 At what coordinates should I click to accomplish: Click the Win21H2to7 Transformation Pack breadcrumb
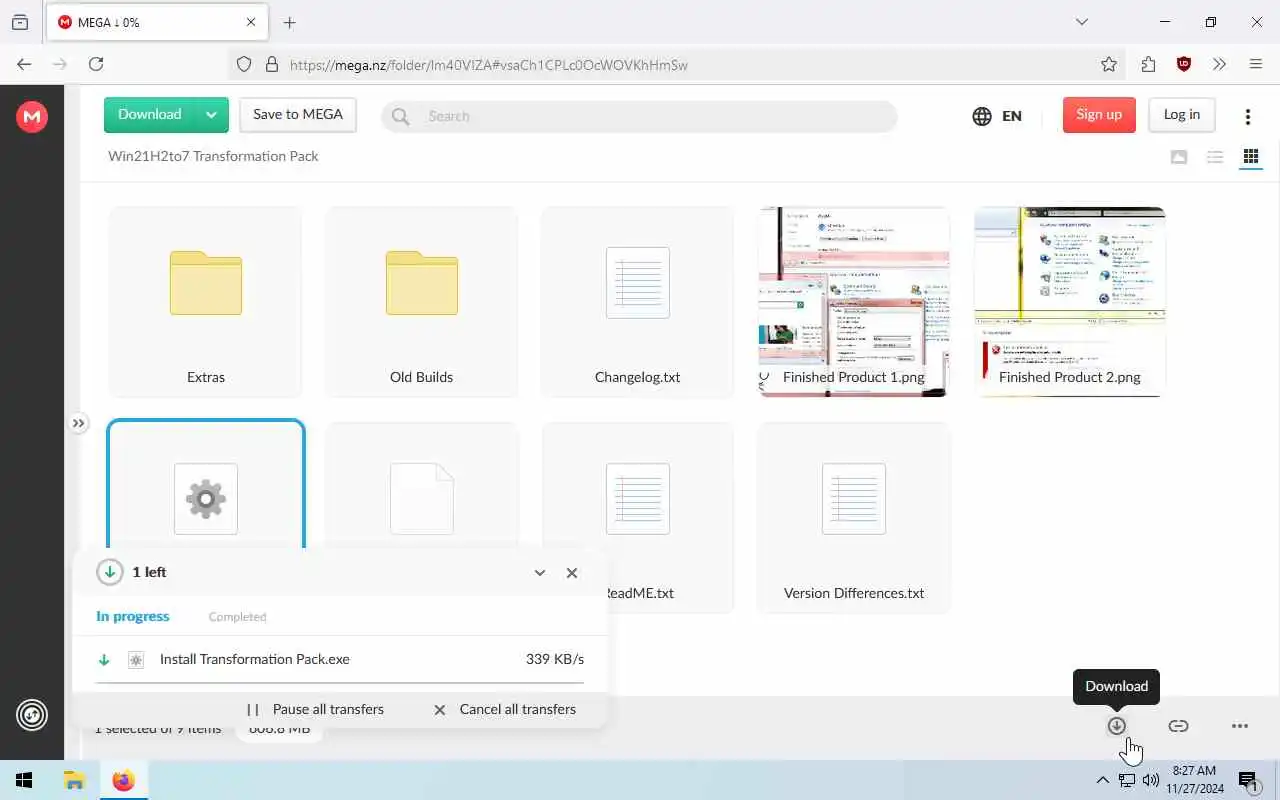213,156
